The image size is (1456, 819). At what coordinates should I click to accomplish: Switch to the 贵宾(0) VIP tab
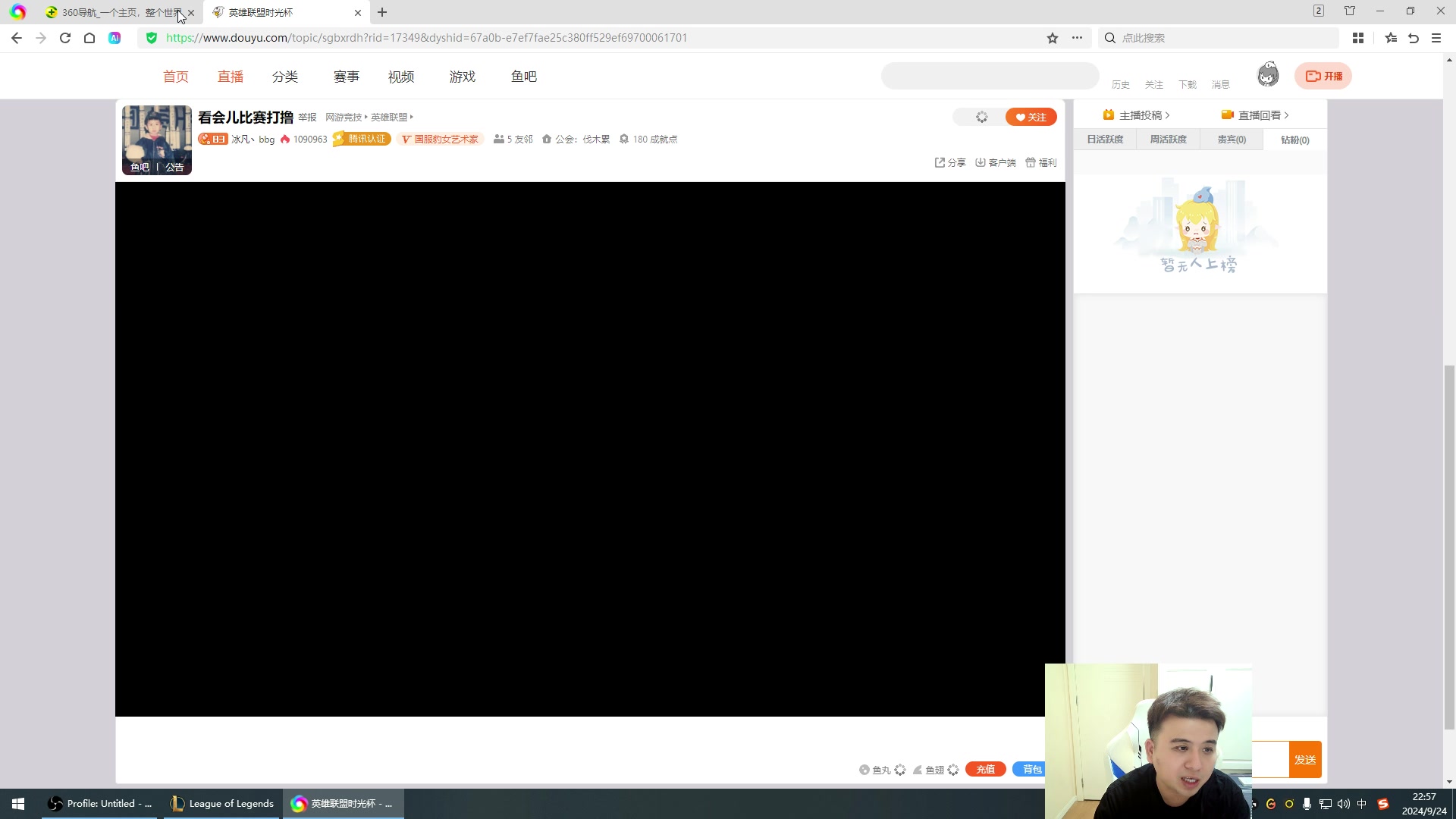1231,140
